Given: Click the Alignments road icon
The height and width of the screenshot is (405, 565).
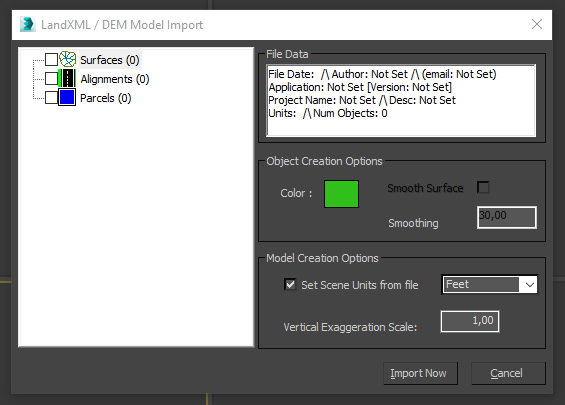Looking at the screenshot, I should point(67,79).
